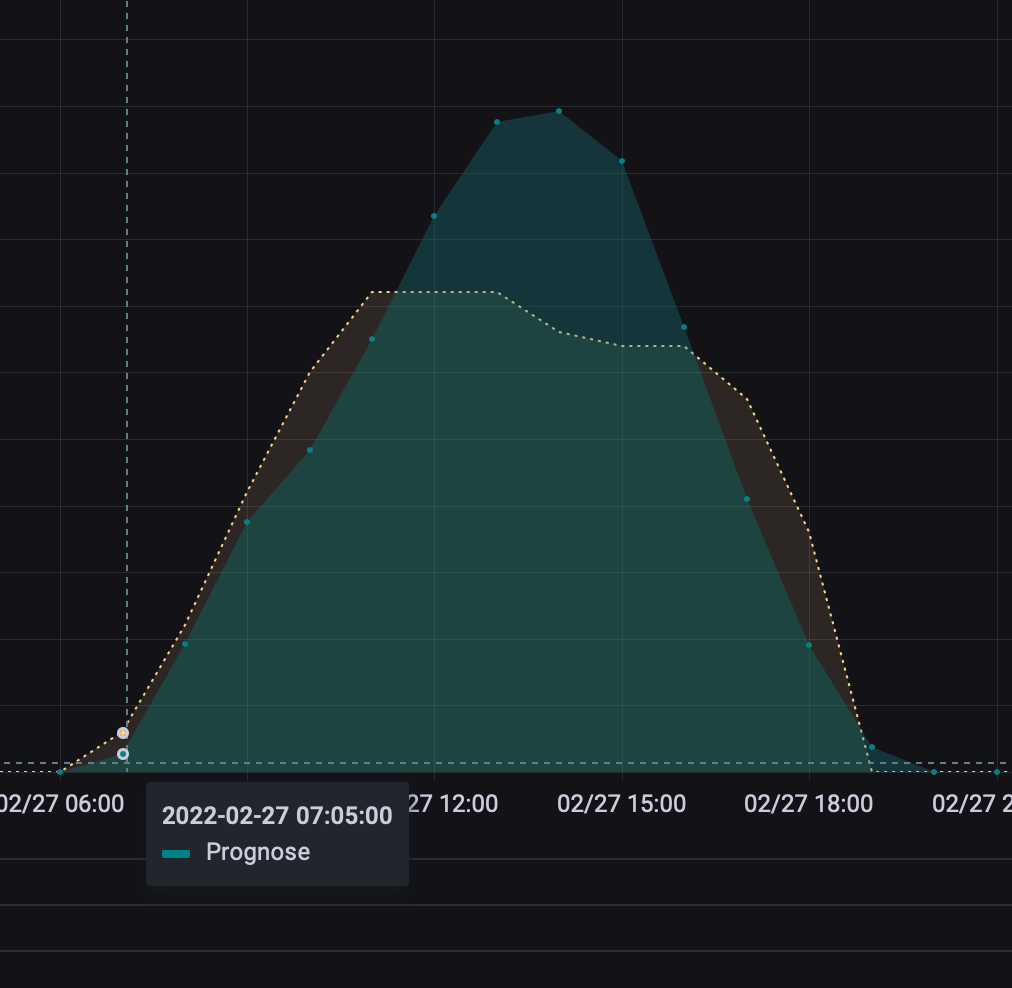The width and height of the screenshot is (1012, 988).
Task: Click the highest Prognose data point at peak
Action: tap(559, 111)
